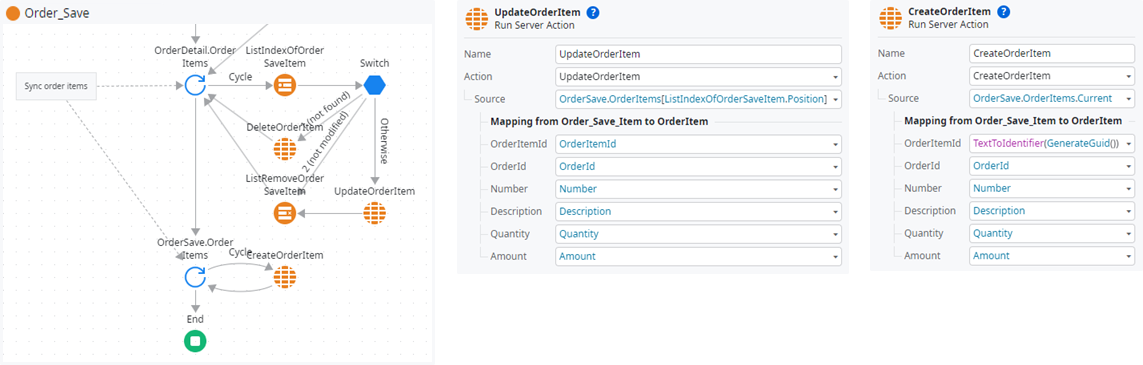Image resolution: width=1143 pixels, height=365 pixels.
Task: Open Number mapping dropdown in UpdateOrderItem
Action: point(698,189)
